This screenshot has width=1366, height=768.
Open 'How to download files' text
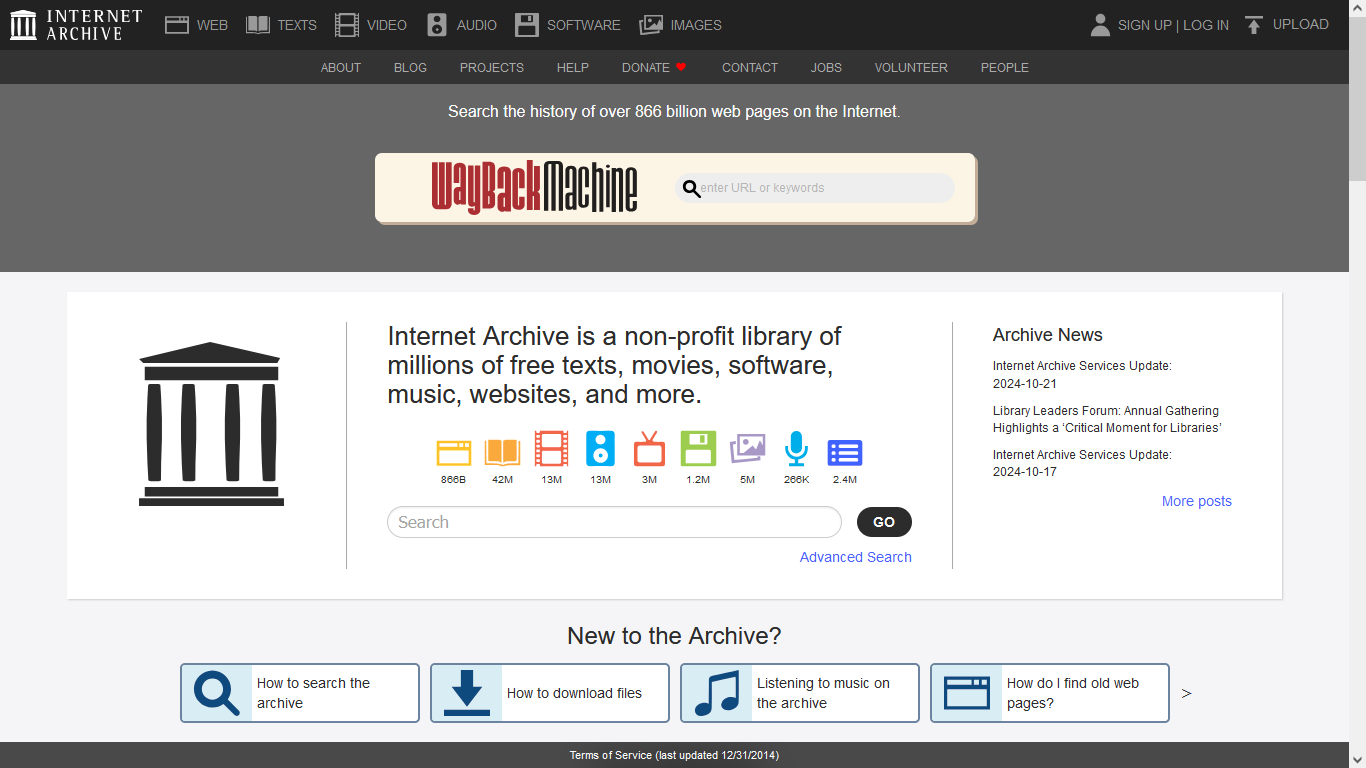click(x=574, y=693)
